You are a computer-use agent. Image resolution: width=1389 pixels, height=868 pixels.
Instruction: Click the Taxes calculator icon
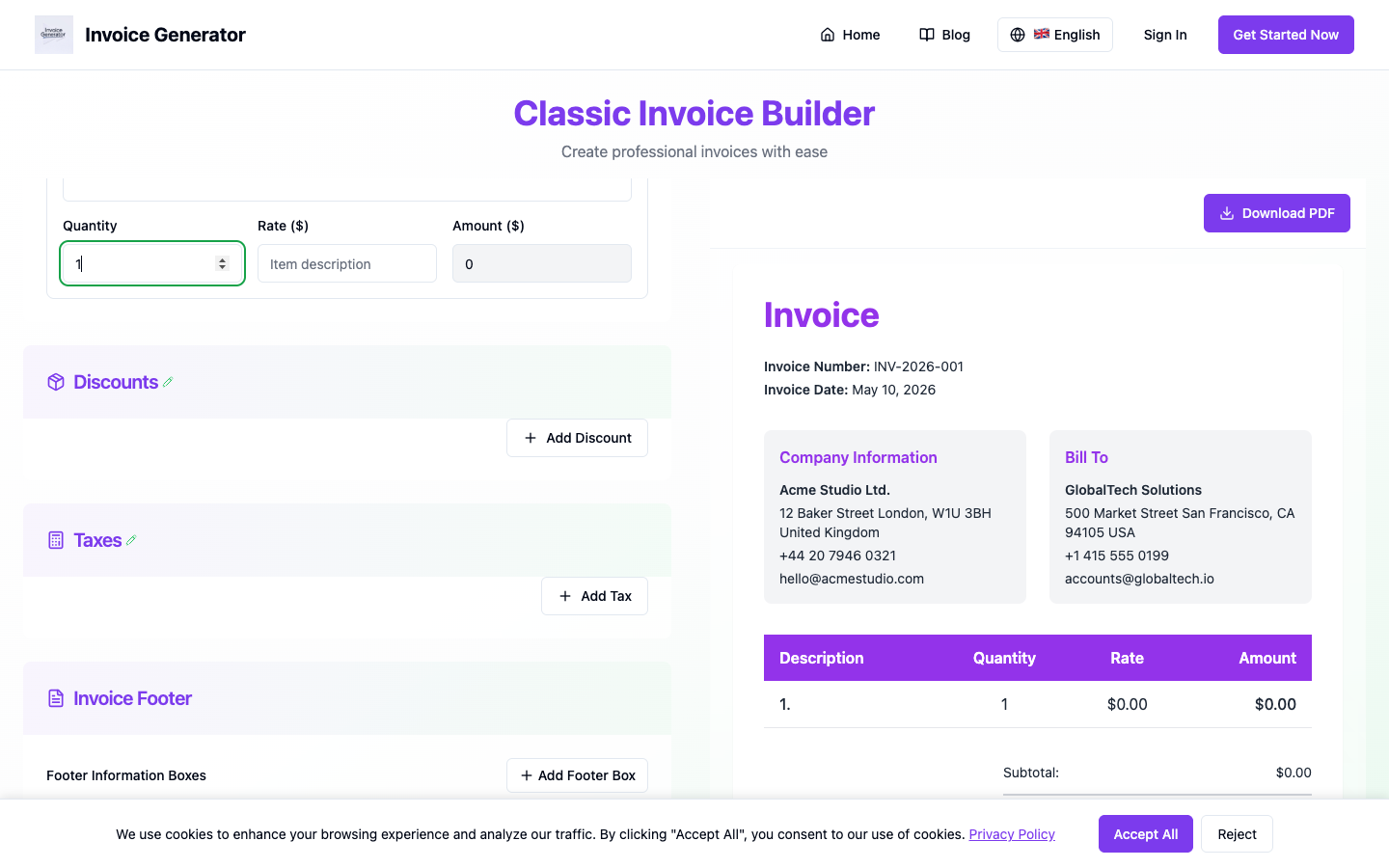tap(56, 540)
